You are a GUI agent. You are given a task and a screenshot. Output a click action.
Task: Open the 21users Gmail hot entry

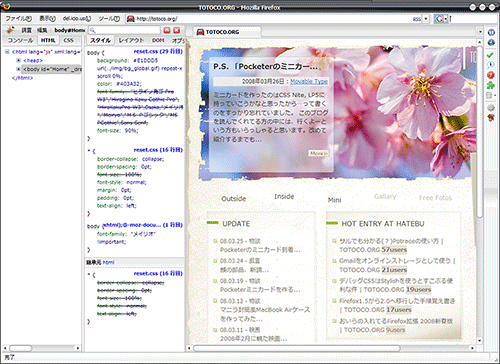[397, 265]
